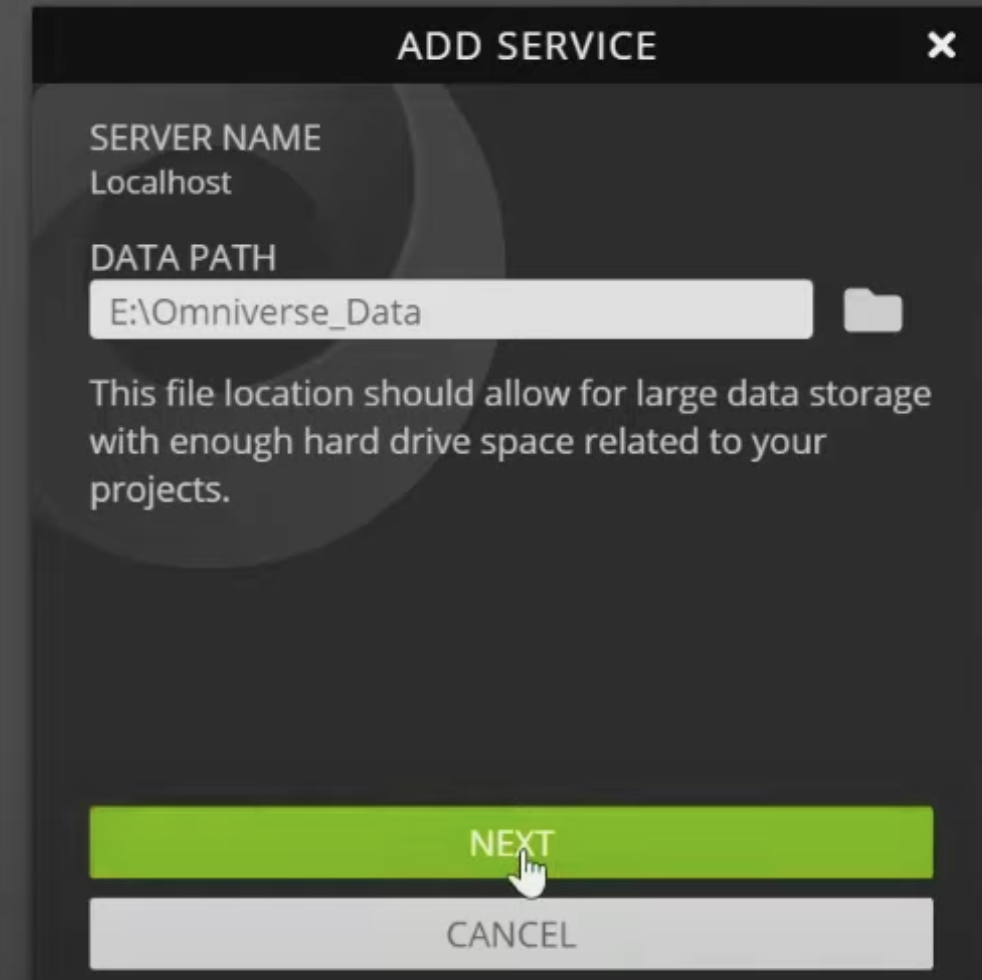Image resolution: width=982 pixels, height=980 pixels.
Task: Open folder picker beside Omniverse_Data path
Action: (872, 311)
